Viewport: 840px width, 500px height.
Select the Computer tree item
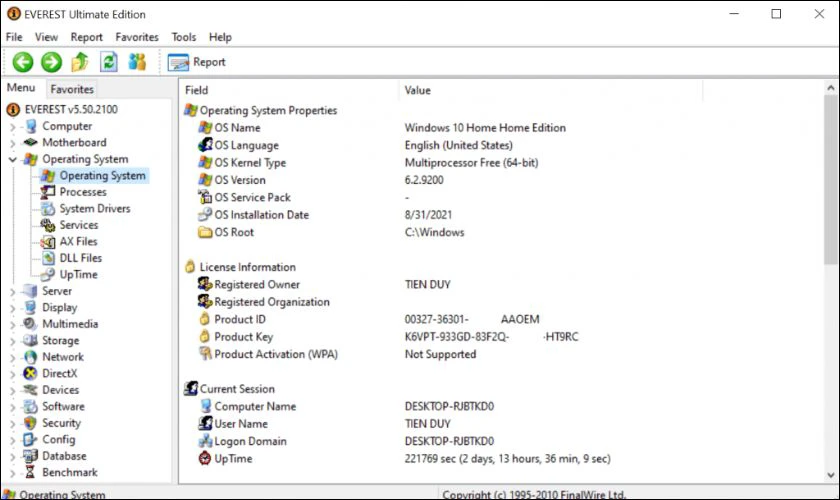point(67,126)
